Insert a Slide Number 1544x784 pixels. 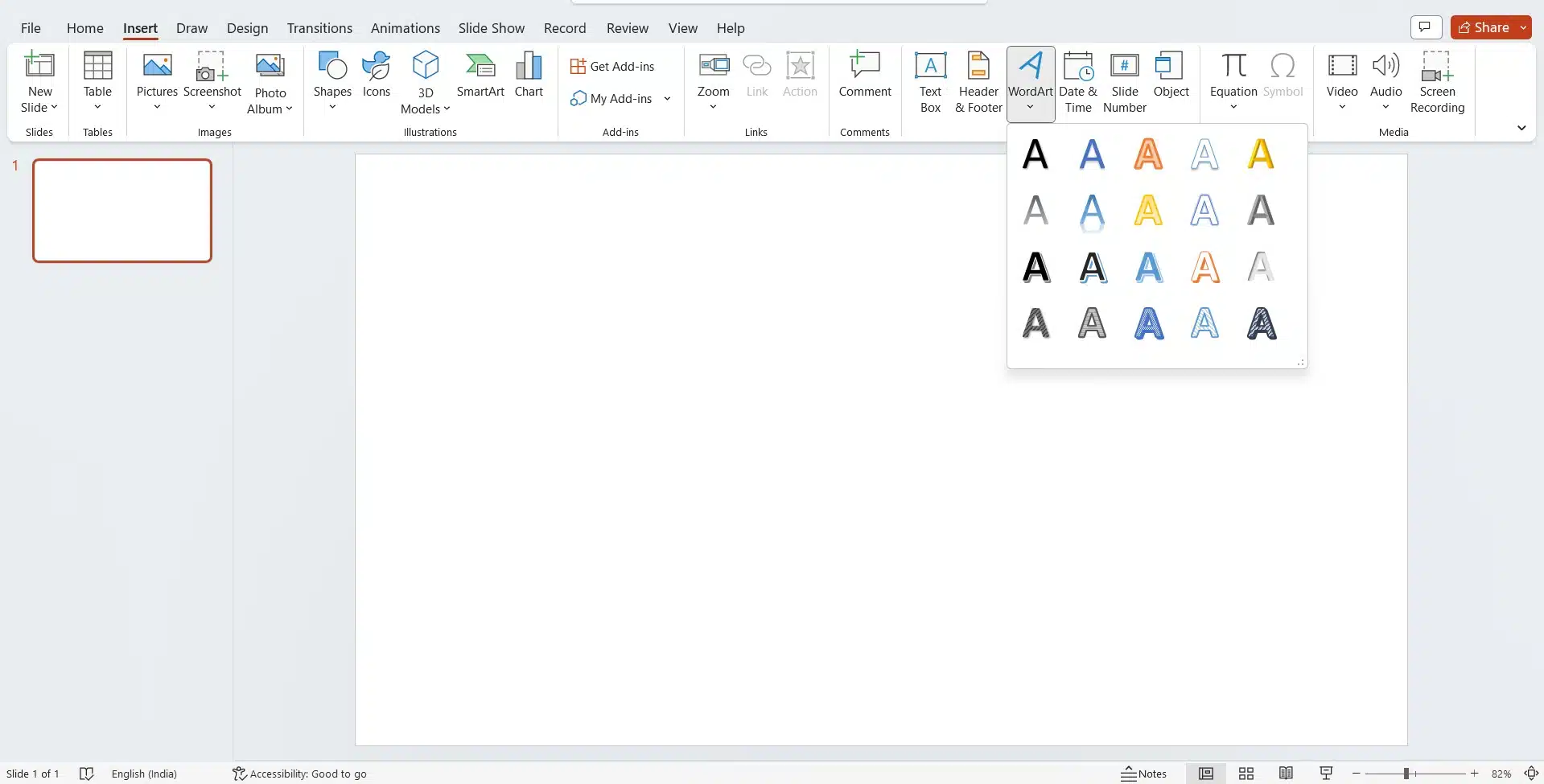1124,82
